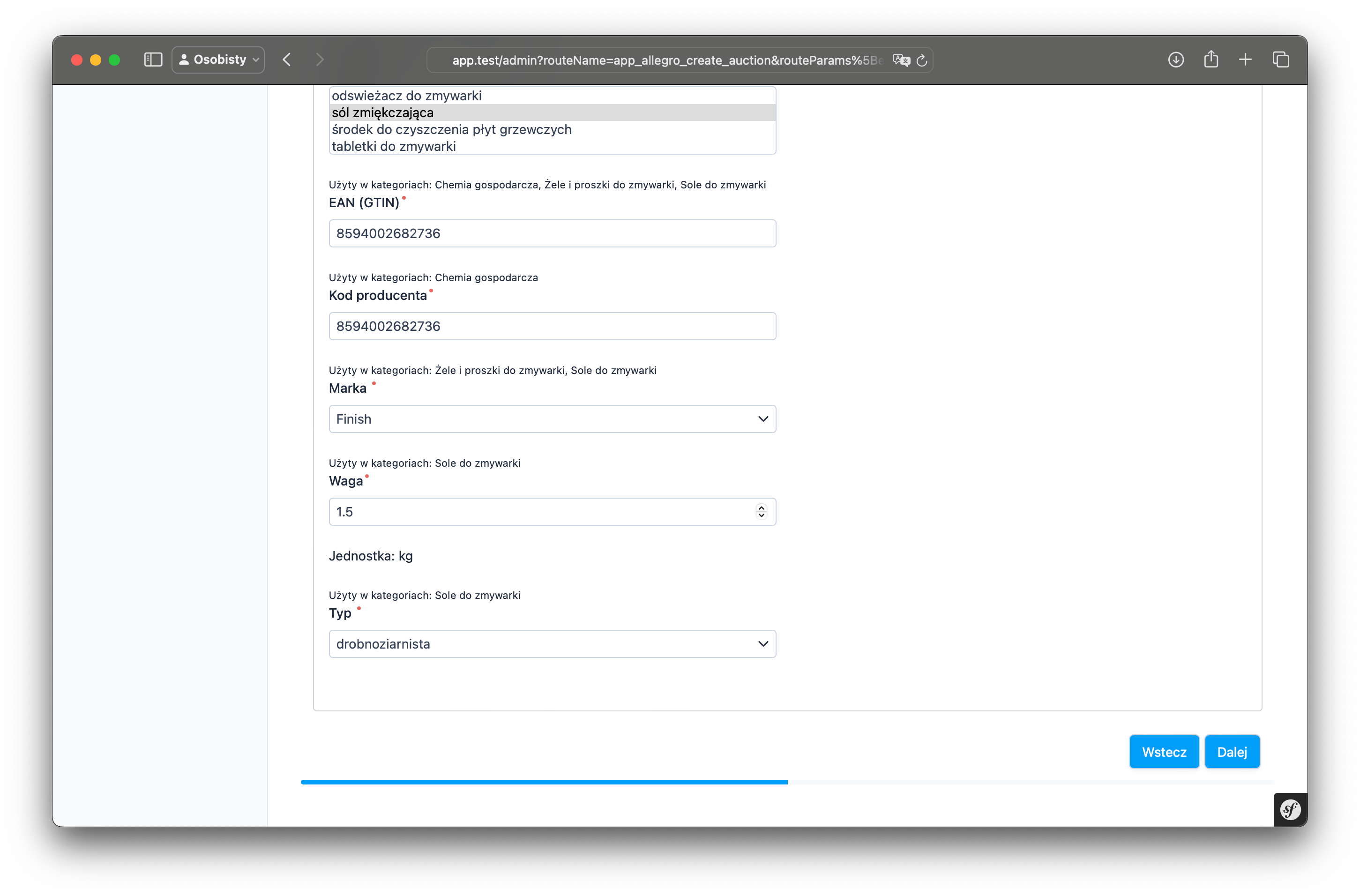Open the share icon
This screenshot has height=896, width=1360.
tap(1211, 60)
